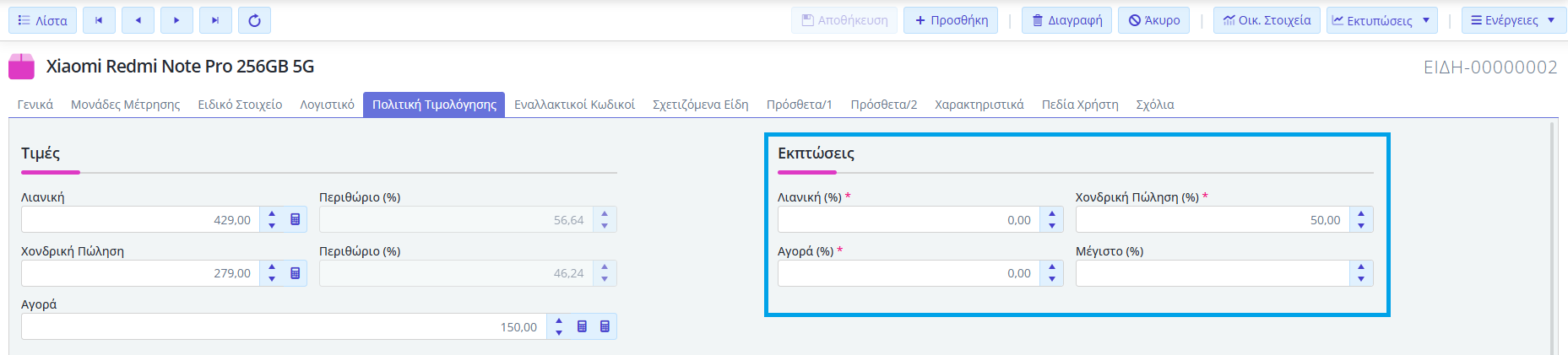Decrease Χονδρική Πώληση (%) with down arrow

[x=1361, y=225]
